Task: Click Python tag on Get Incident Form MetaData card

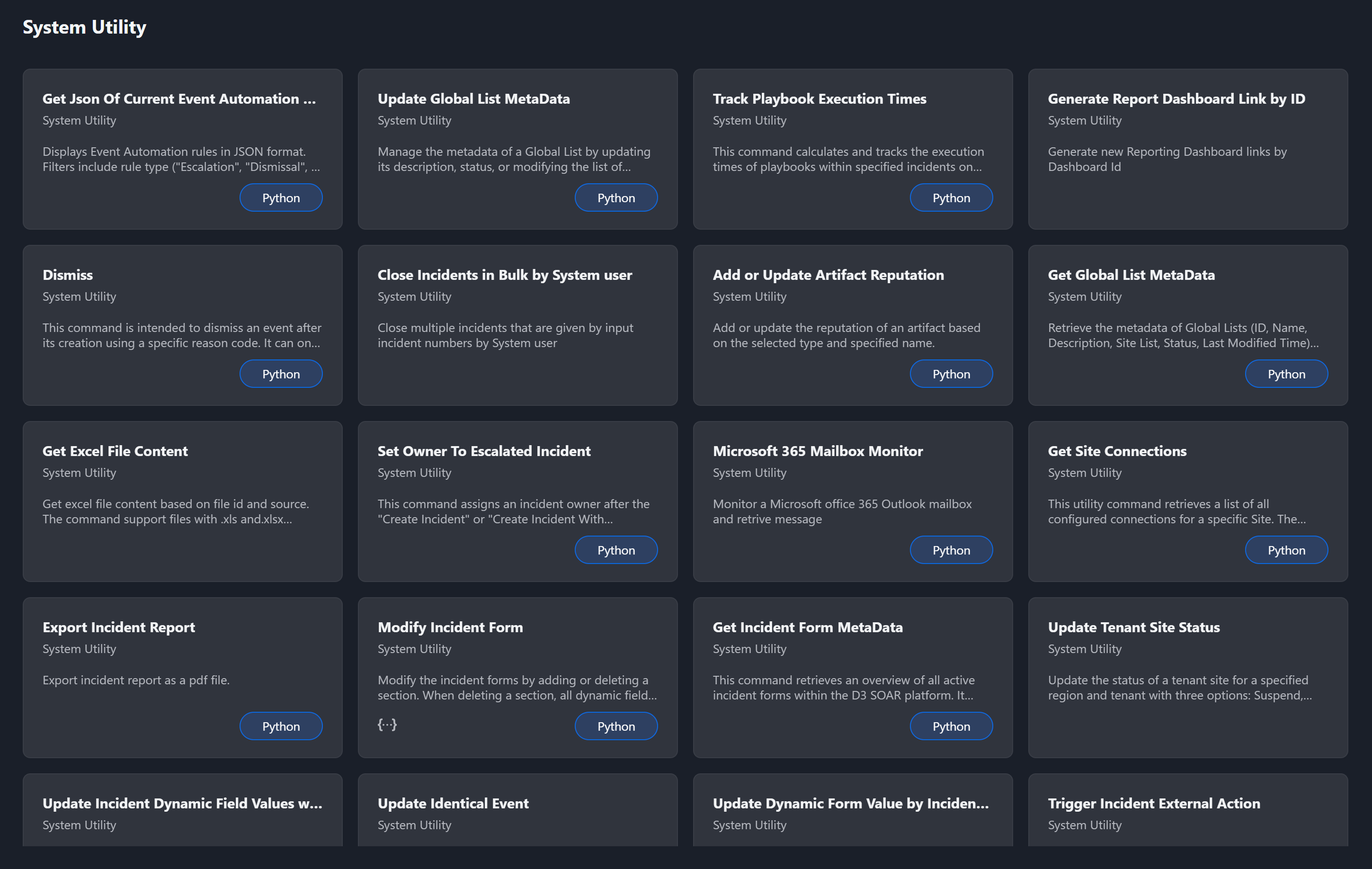Action: (951, 726)
